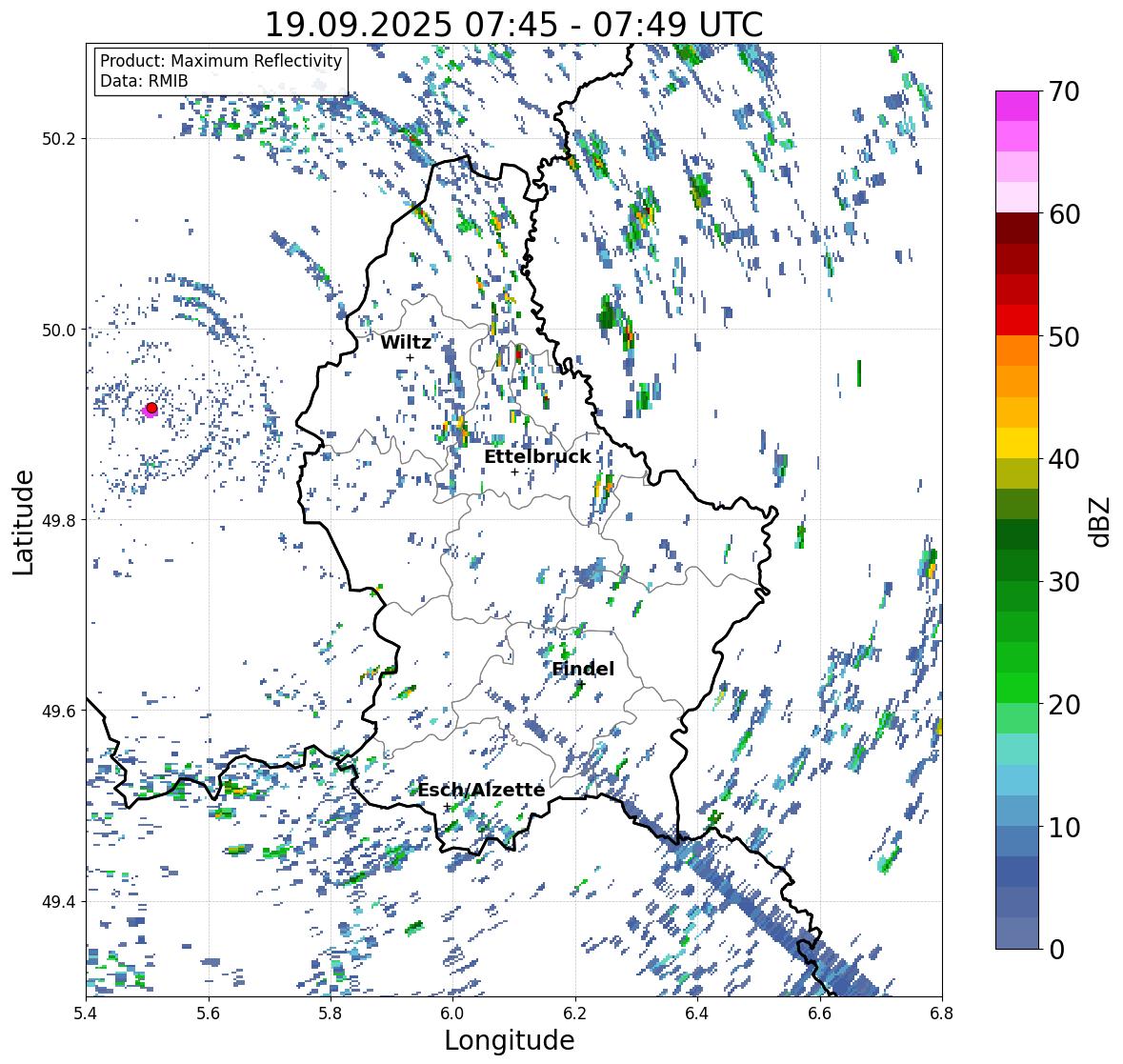Click the Esch/Alzette city label
The width and height of the screenshot is (1123, 1064).
[x=481, y=790]
